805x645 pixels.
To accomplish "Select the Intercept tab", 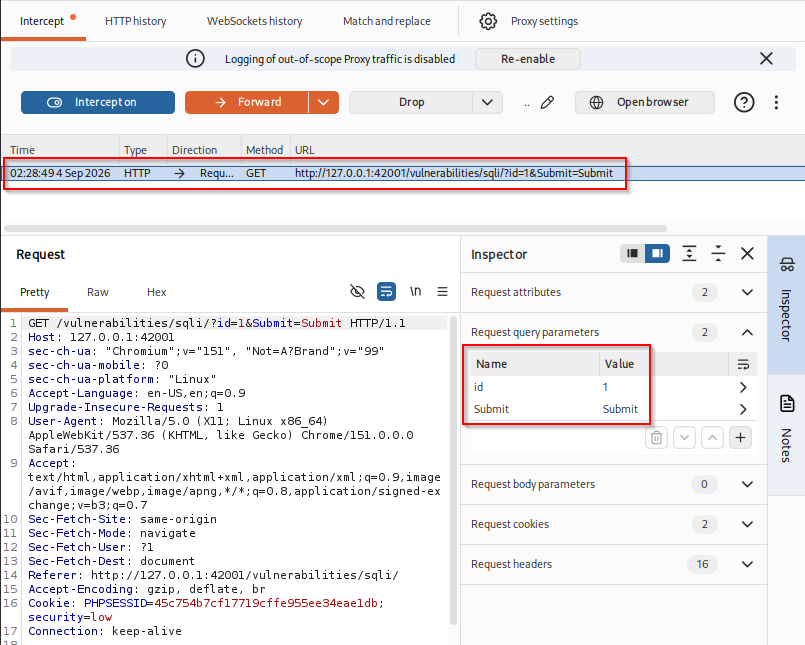I will click(42, 21).
